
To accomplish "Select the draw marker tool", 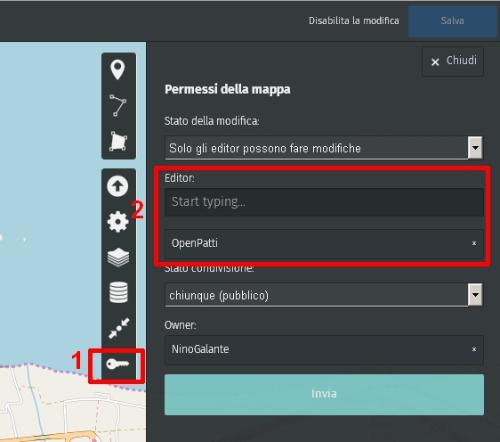I will [118, 69].
